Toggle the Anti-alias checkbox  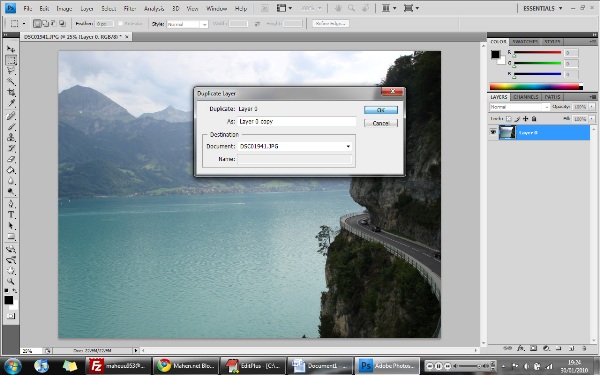point(120,24)
